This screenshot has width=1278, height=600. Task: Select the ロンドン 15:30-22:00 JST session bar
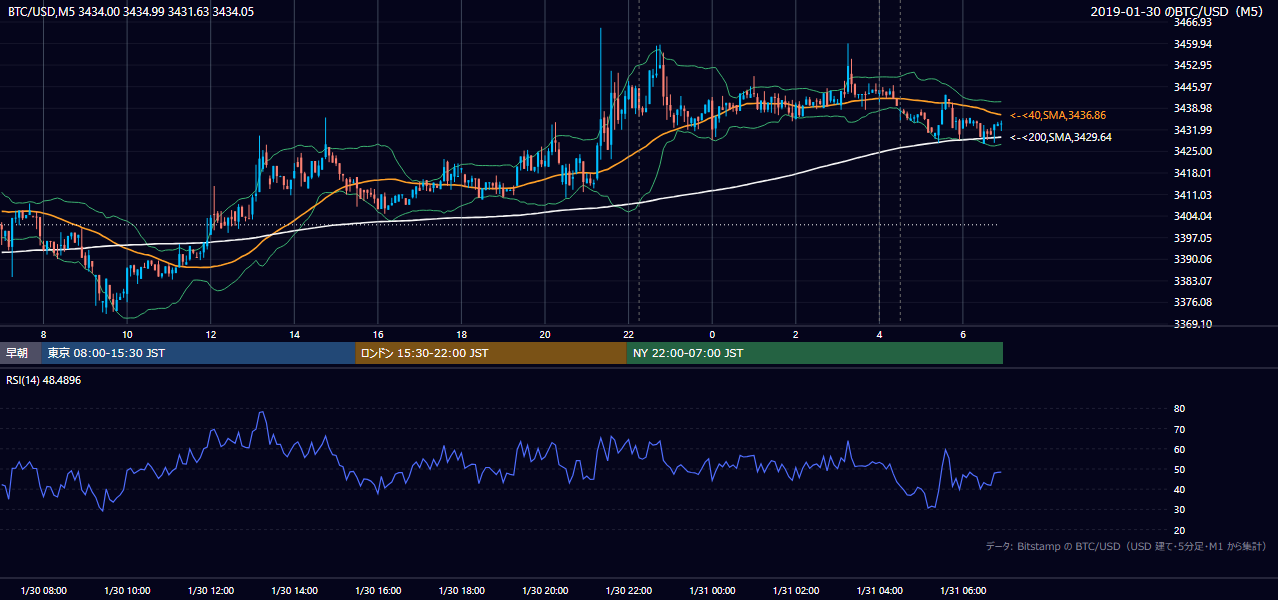point(491,353)
